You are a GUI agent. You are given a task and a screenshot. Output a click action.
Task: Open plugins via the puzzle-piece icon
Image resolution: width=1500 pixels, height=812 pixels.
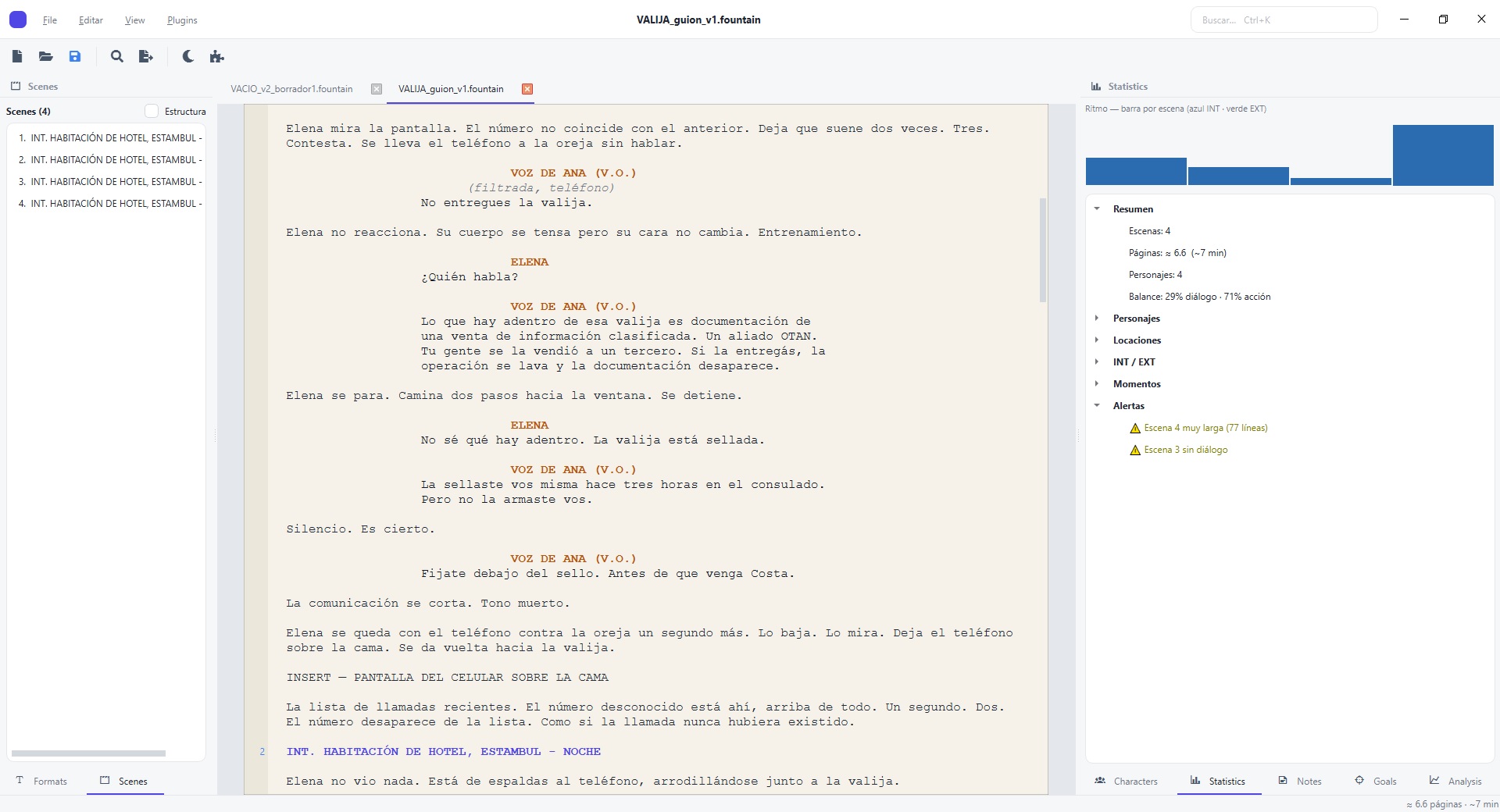click(217, 56)
